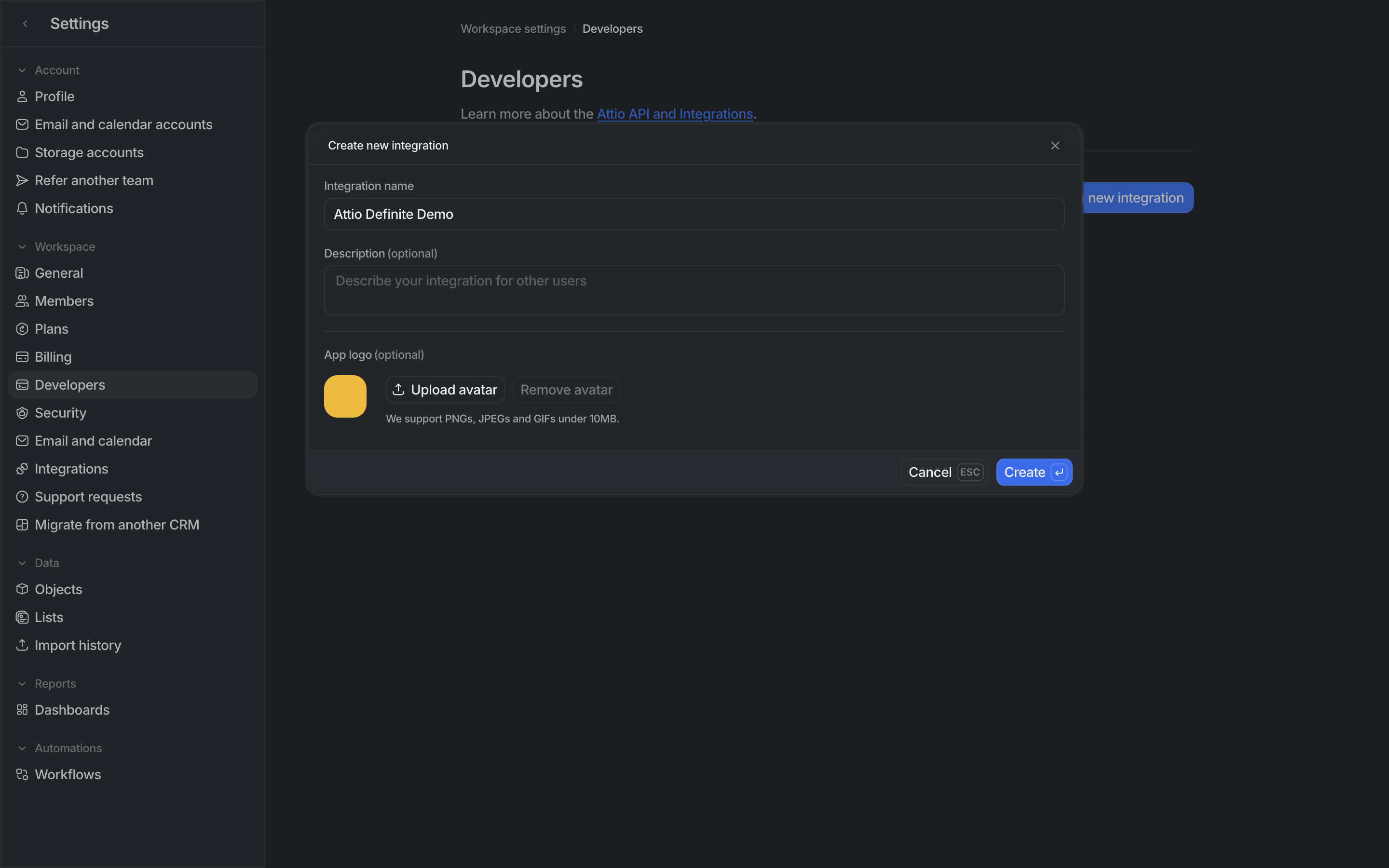
Task: Open the Members settings page
Action: pyautogui.click(x=133, y=301)
